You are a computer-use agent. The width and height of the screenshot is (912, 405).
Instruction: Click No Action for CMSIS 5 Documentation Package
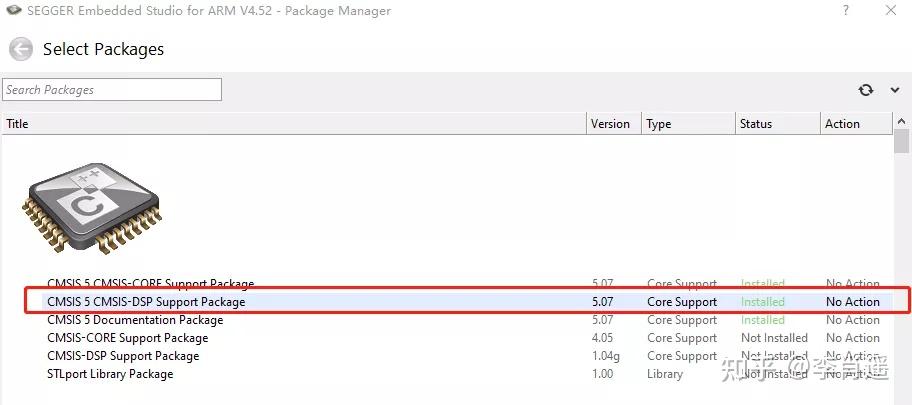852,320
